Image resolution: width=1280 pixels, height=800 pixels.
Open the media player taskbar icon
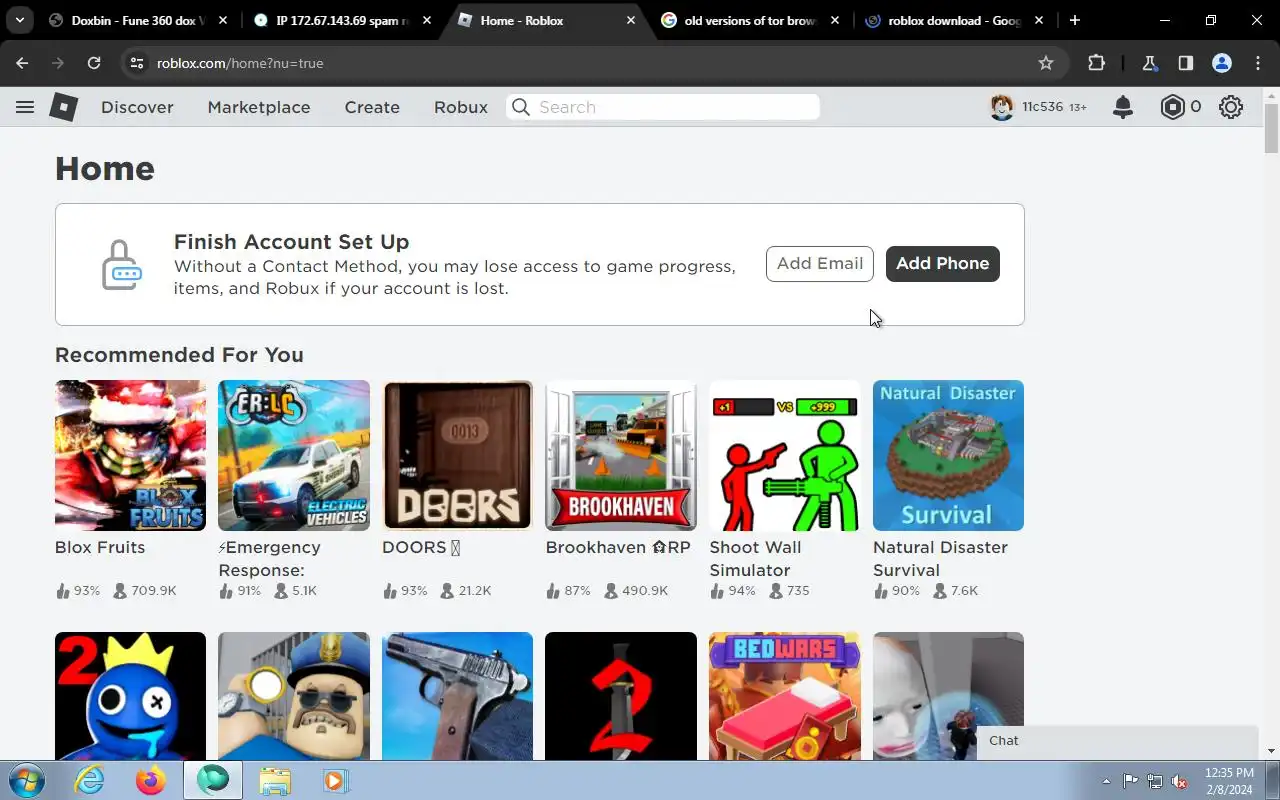tap(335, 780)
